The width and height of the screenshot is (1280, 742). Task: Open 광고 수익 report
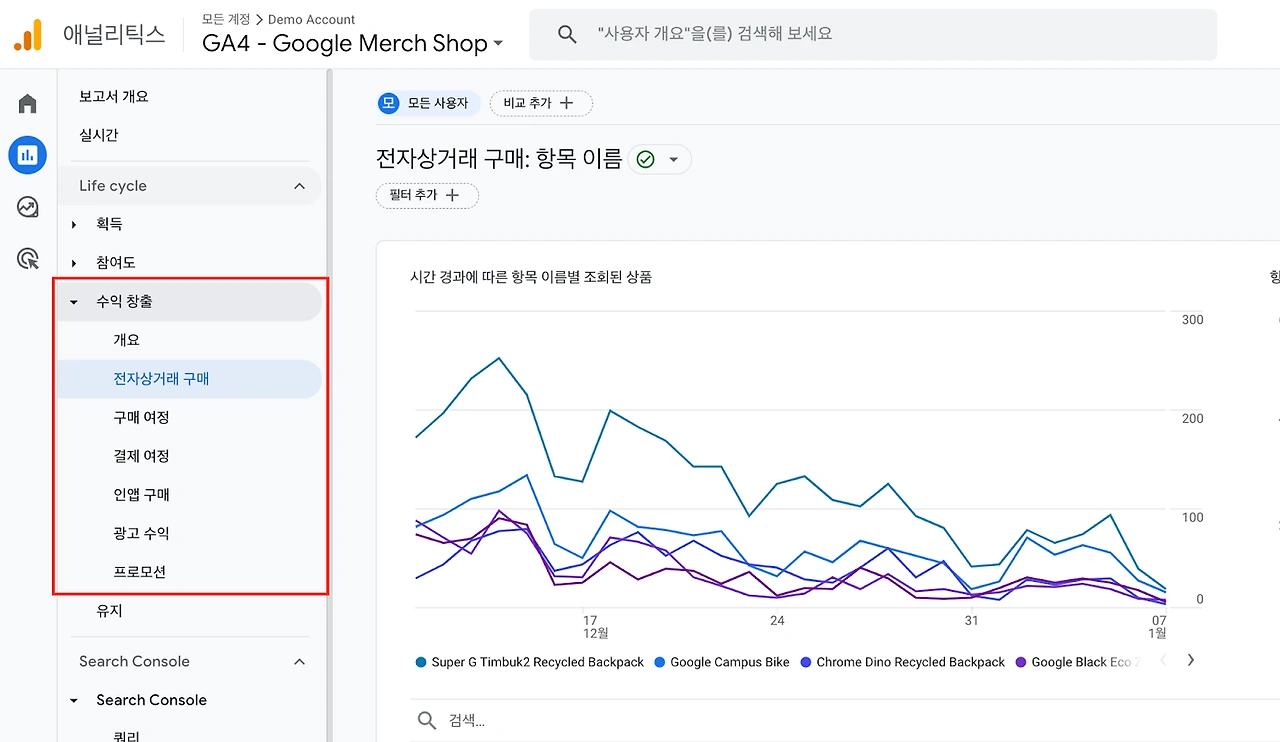tap(141, 533)
